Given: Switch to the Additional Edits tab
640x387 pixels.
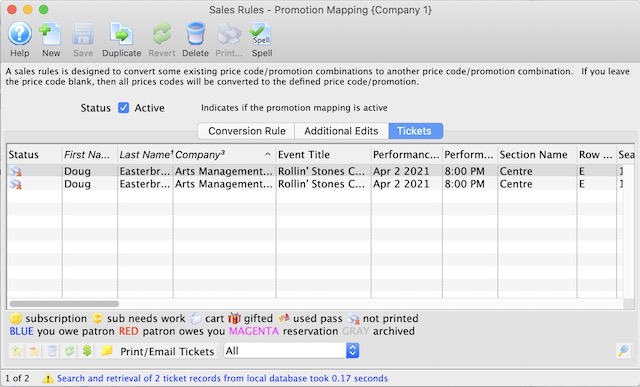Looking at the screenshot, I should [341, 131].
